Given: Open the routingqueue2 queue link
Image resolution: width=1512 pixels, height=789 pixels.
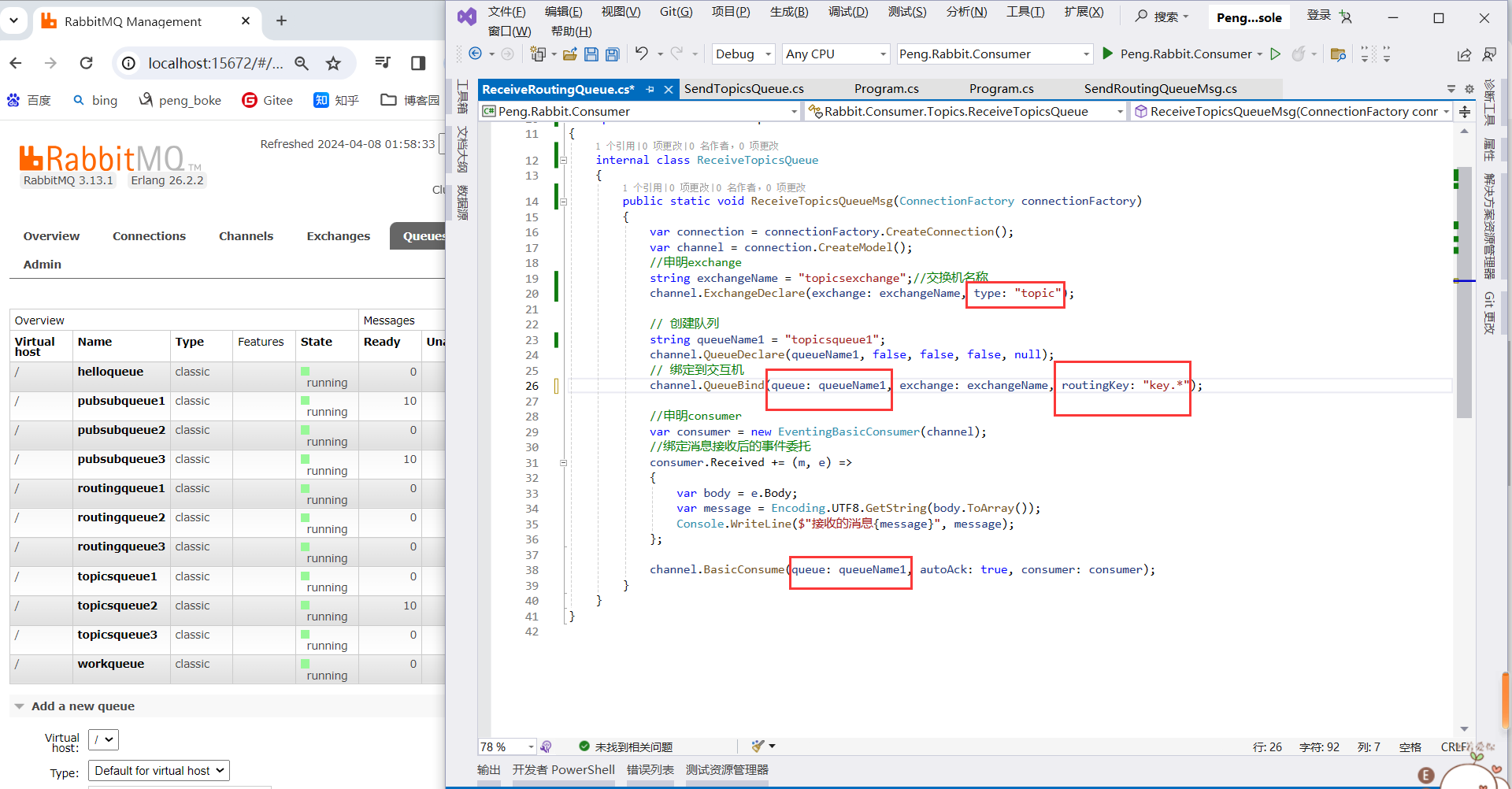Looking at the screenshot, I should 121,517.
